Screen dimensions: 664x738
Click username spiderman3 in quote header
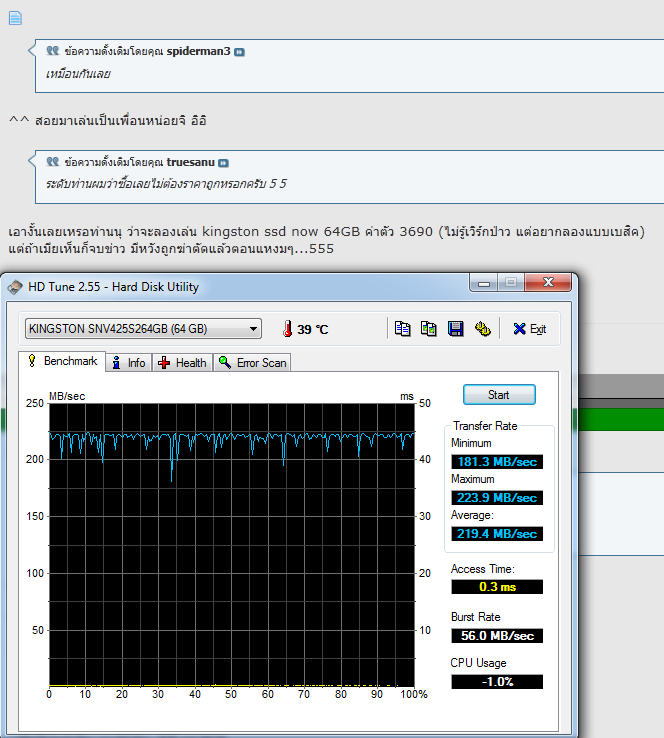coord(199,51)
